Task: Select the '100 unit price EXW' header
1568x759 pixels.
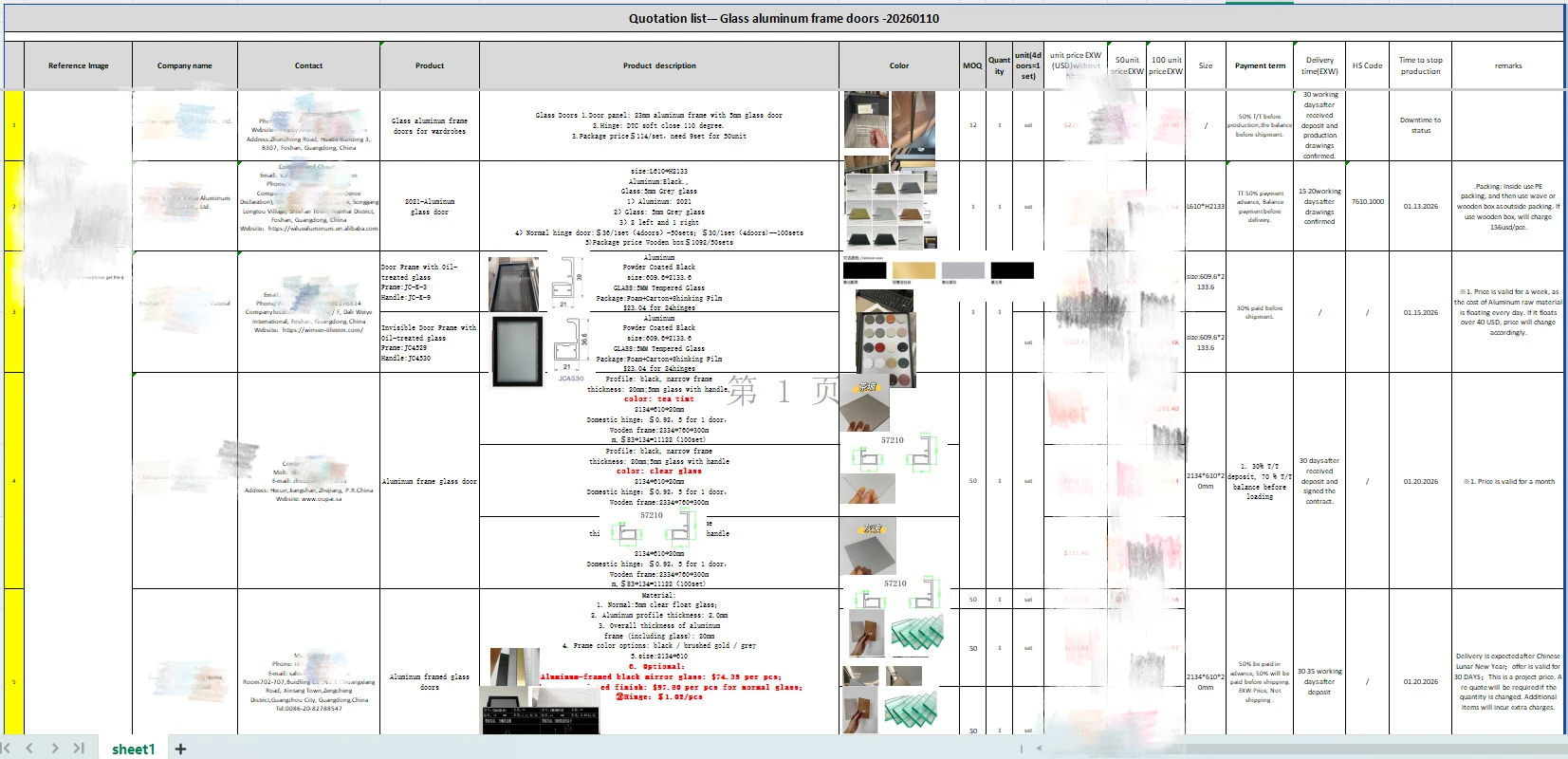Action: pyautogui.click(x=1166, y=65)
